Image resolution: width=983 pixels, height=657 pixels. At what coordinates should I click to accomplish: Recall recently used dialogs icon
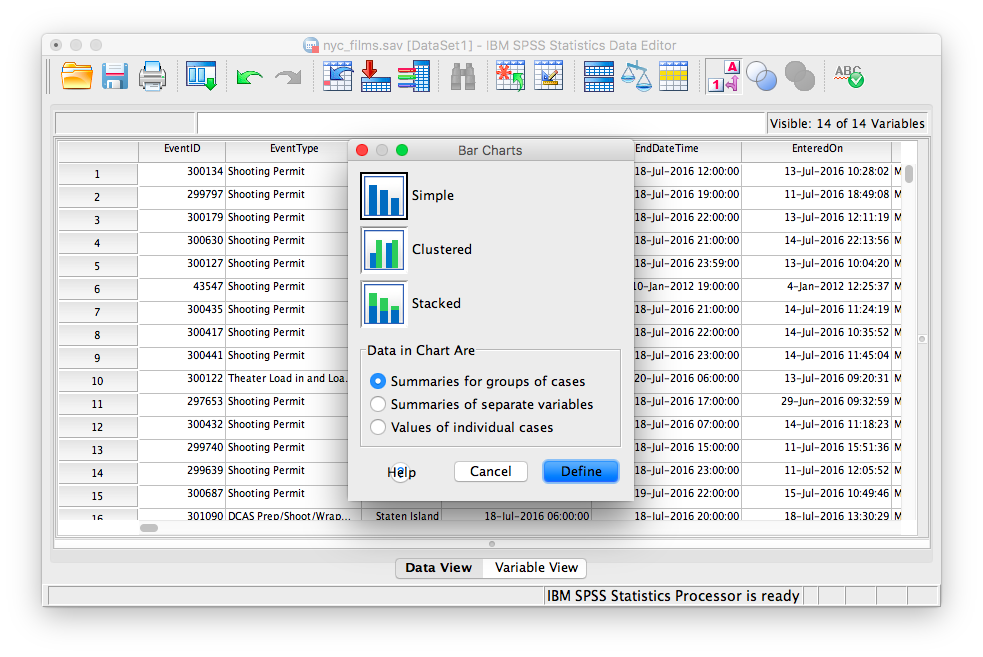(201, 76)
